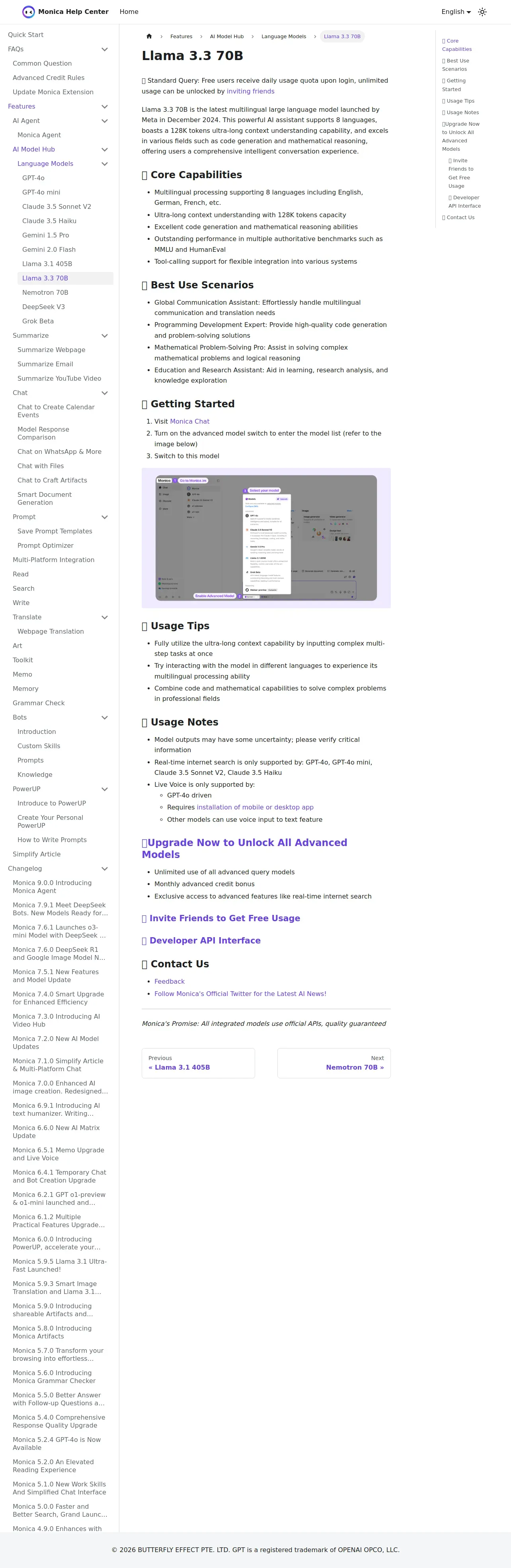
Task: Open the model selection screenshot image
Action: (266, 538)
